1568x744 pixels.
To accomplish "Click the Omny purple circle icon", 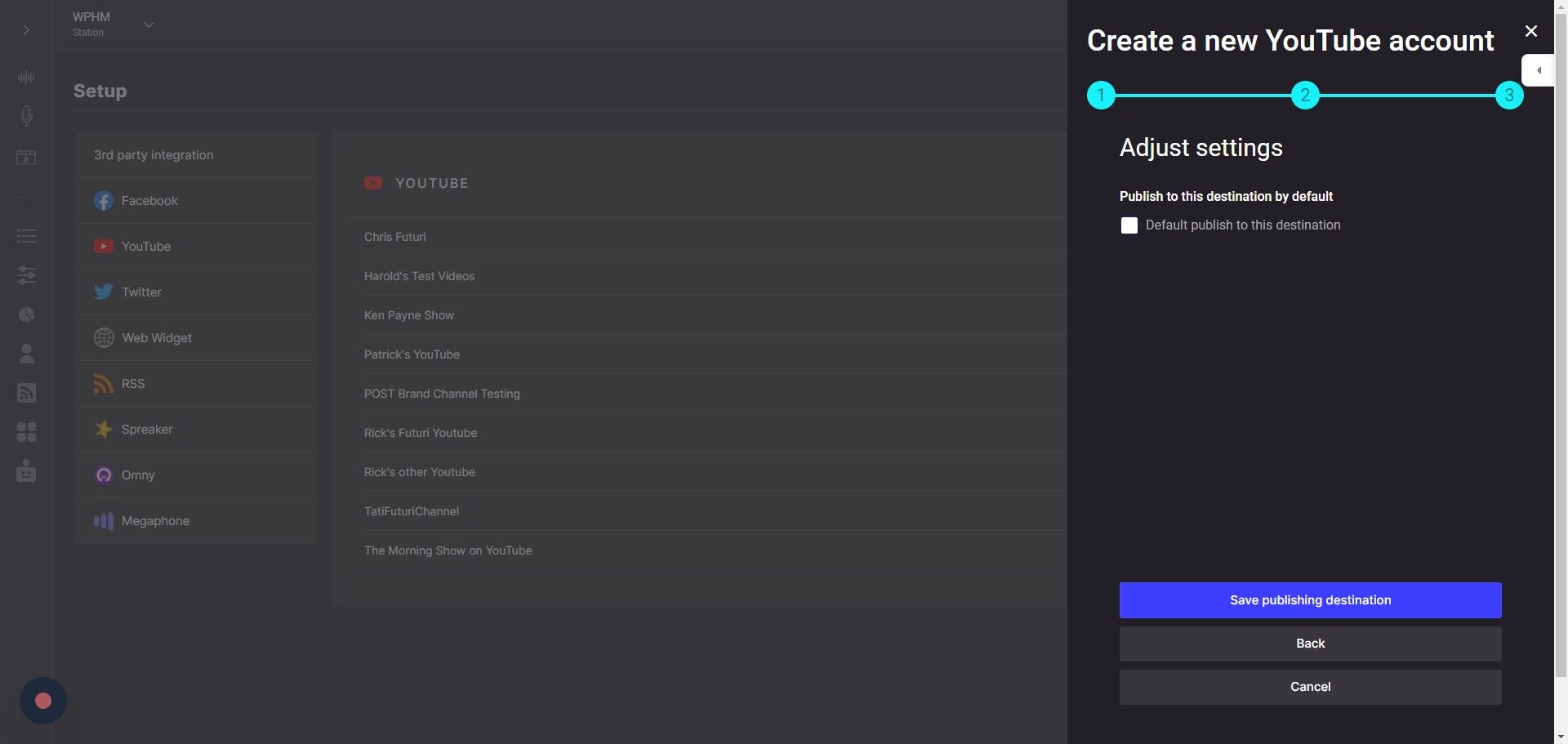I will click(103, 475).
